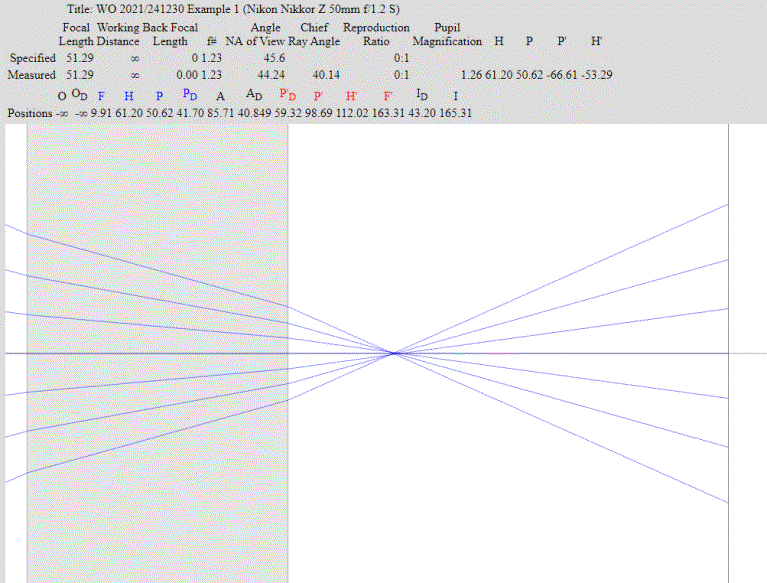
Task: Select the Measured reproduction ratio 0:1
Action: point(402,75)
